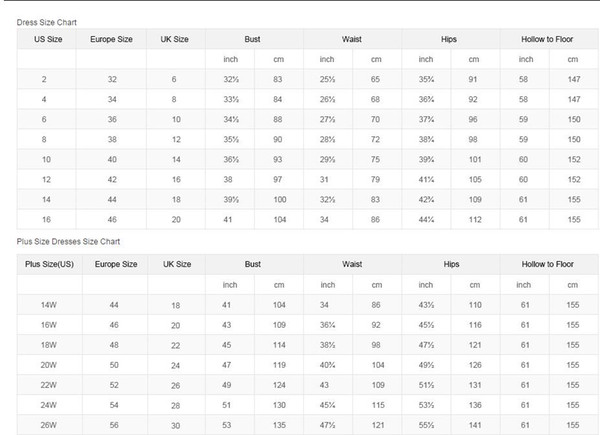Click the US Size column header
Screen dimensions: 600x435
point(48,39)
